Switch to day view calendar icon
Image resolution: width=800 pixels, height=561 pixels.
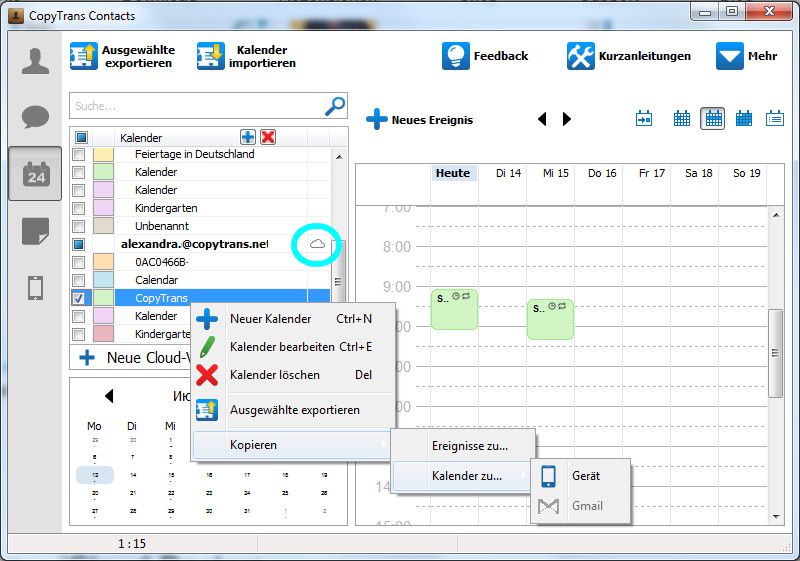coord(682,118)
